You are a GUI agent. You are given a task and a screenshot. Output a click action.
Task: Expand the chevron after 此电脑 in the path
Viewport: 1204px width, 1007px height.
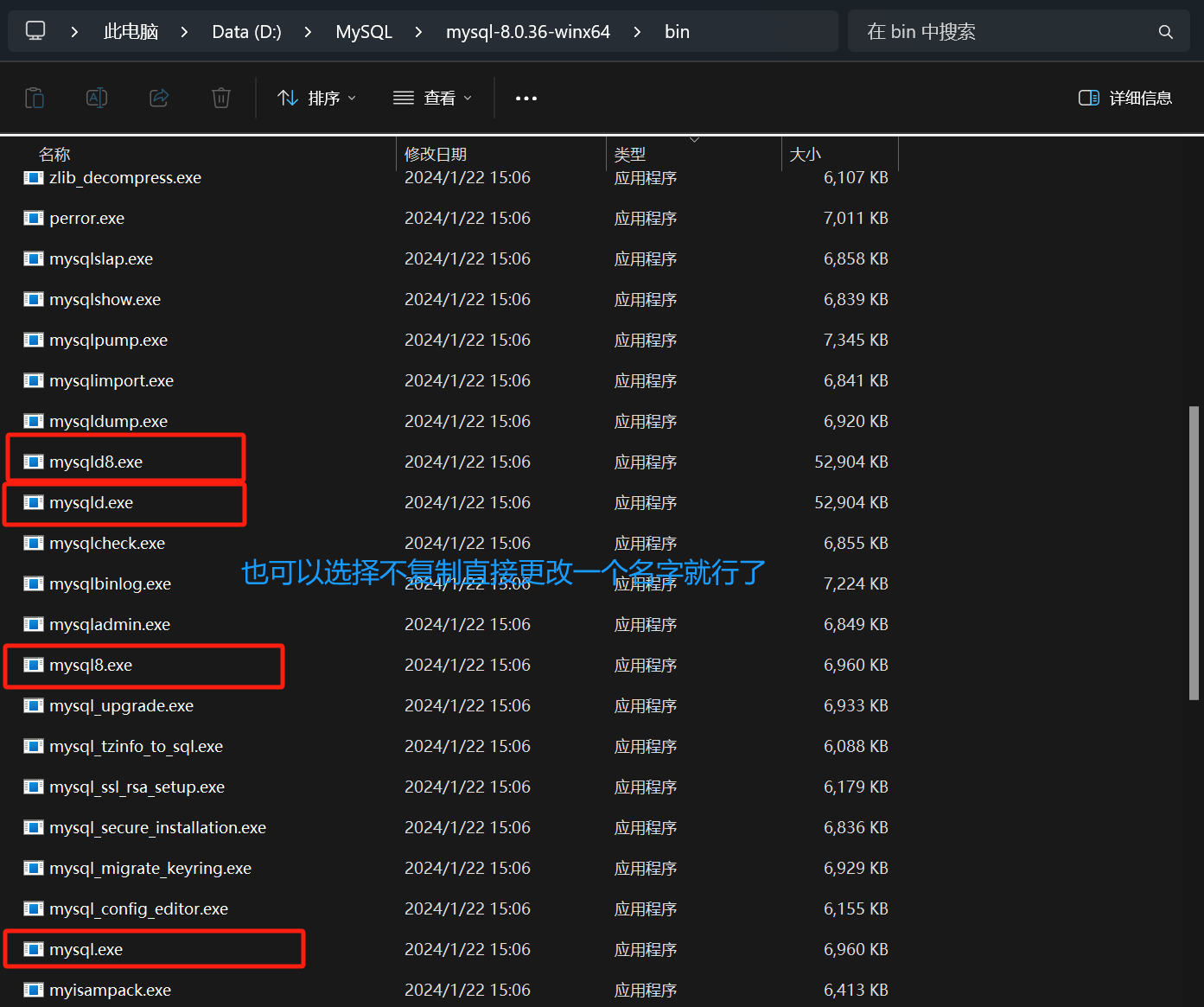coord(184,32)
